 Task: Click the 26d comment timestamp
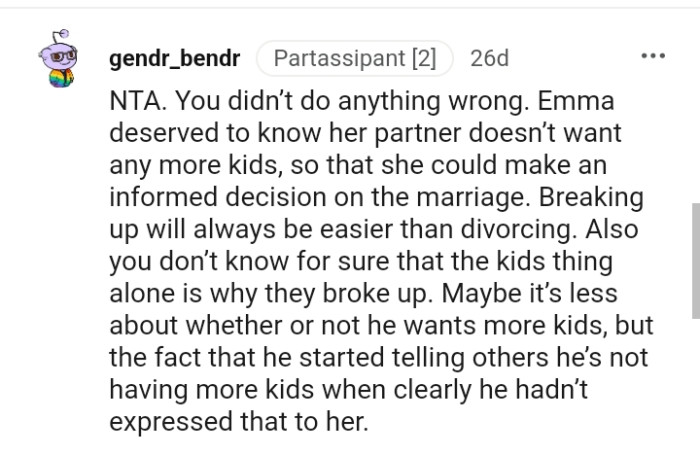tap(489, 58)
